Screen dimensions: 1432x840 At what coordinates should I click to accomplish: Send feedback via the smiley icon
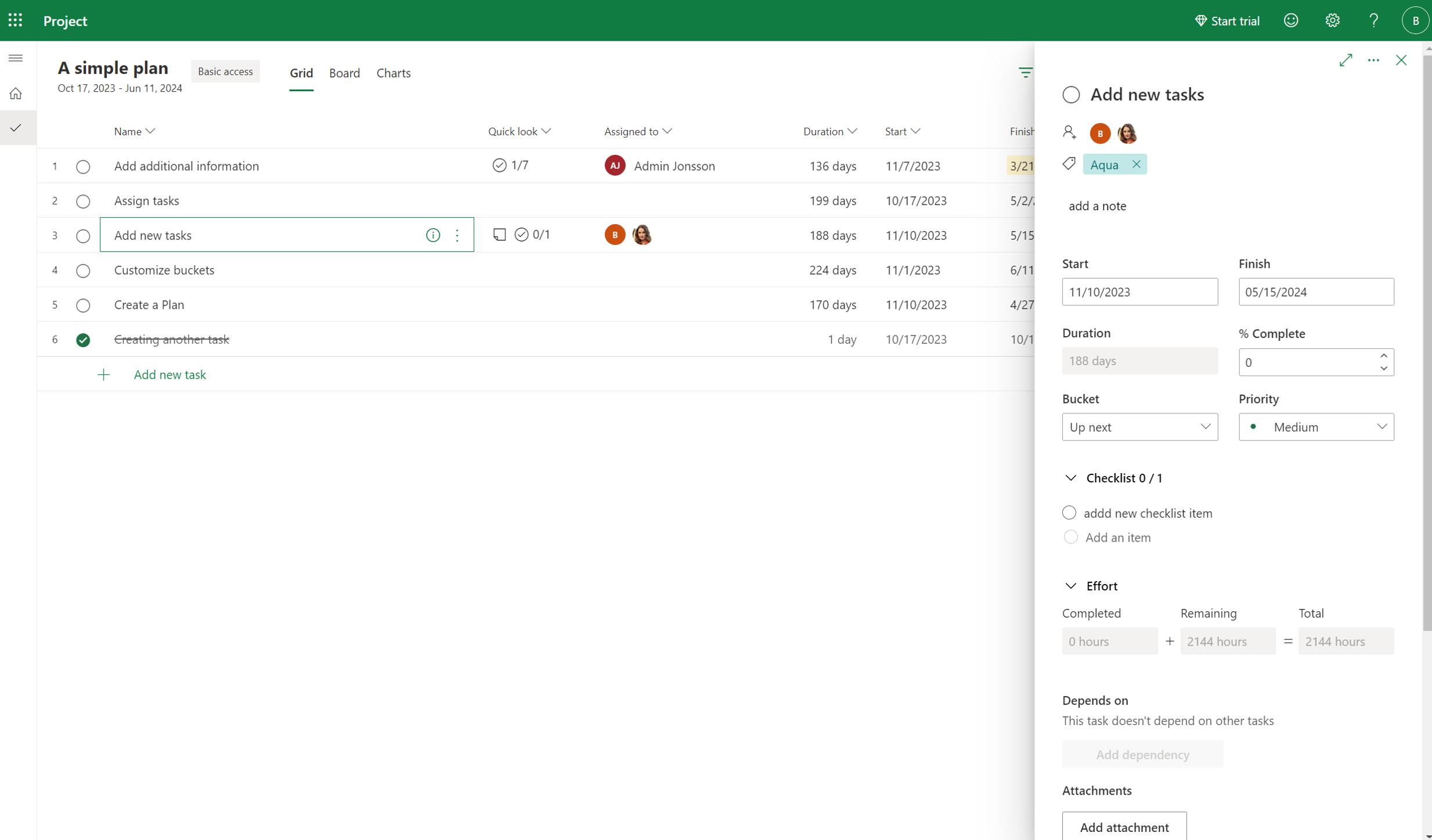[1290, 20]
